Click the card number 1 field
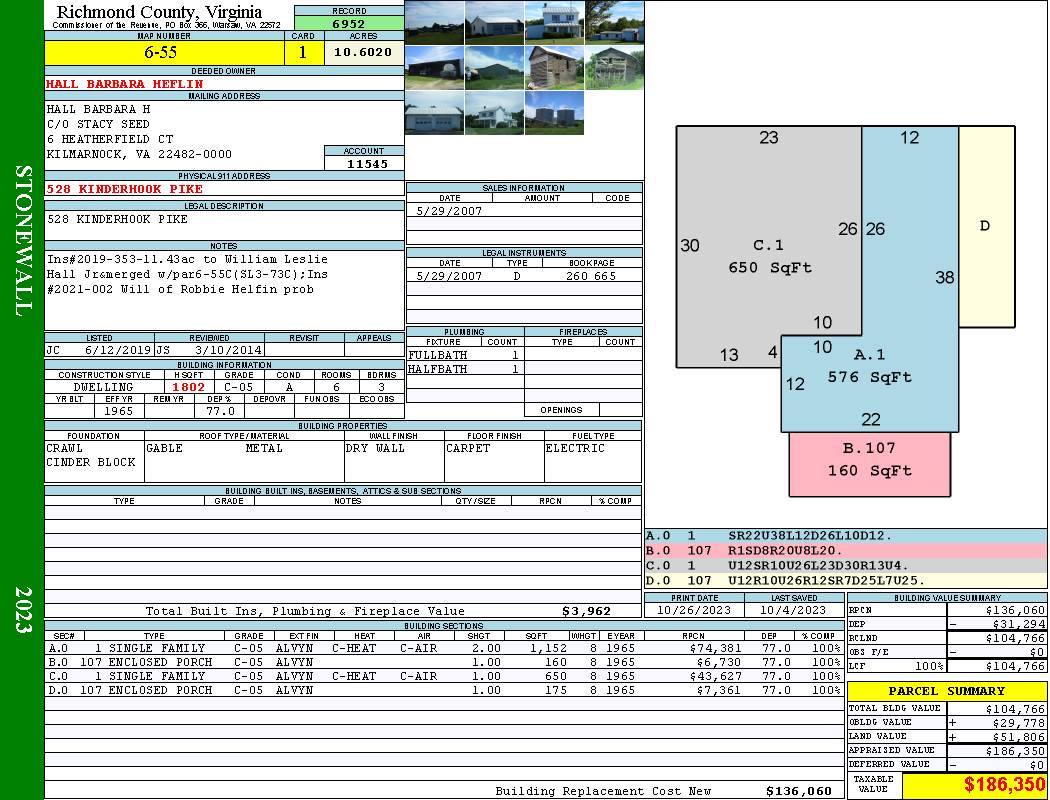The image size is (1050, 800). point(303,52)
